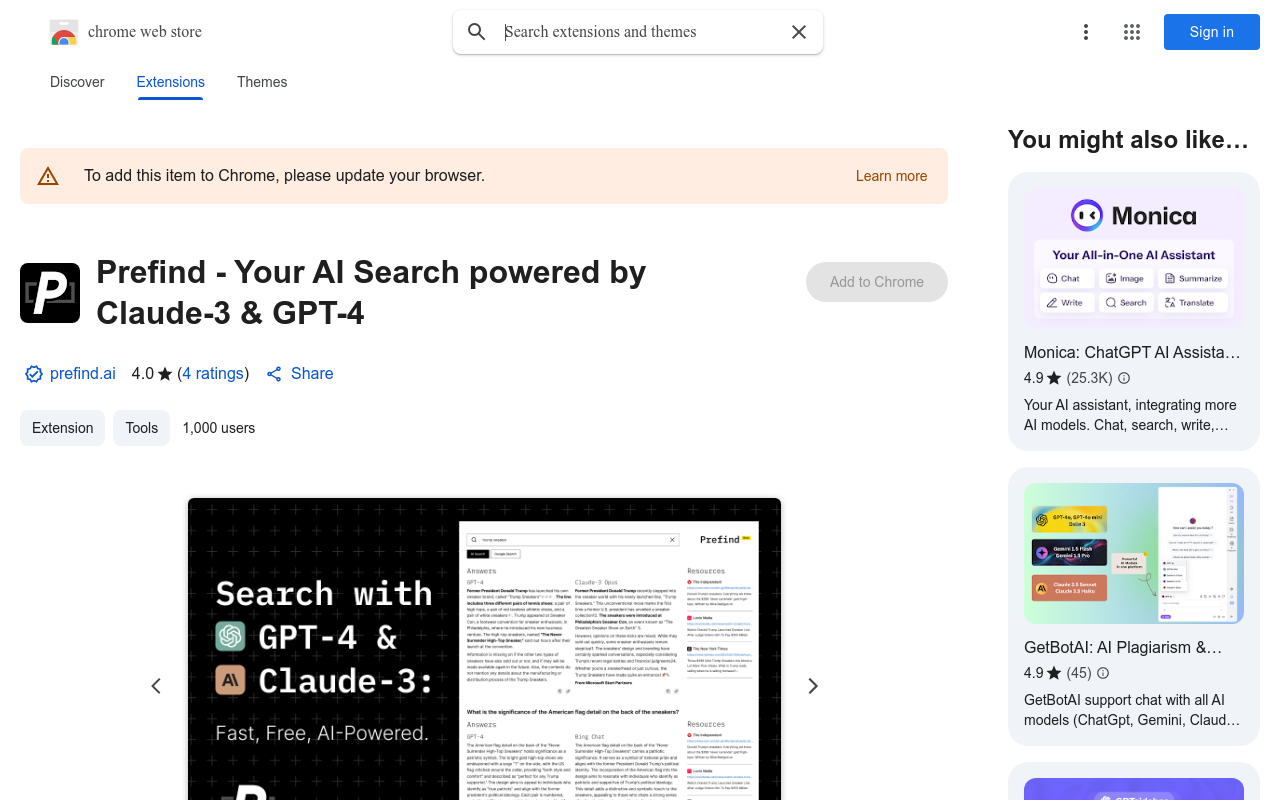Screen dimensions: 1280x800
Task: Open the Learn more link
Action: tap(891, 176)
